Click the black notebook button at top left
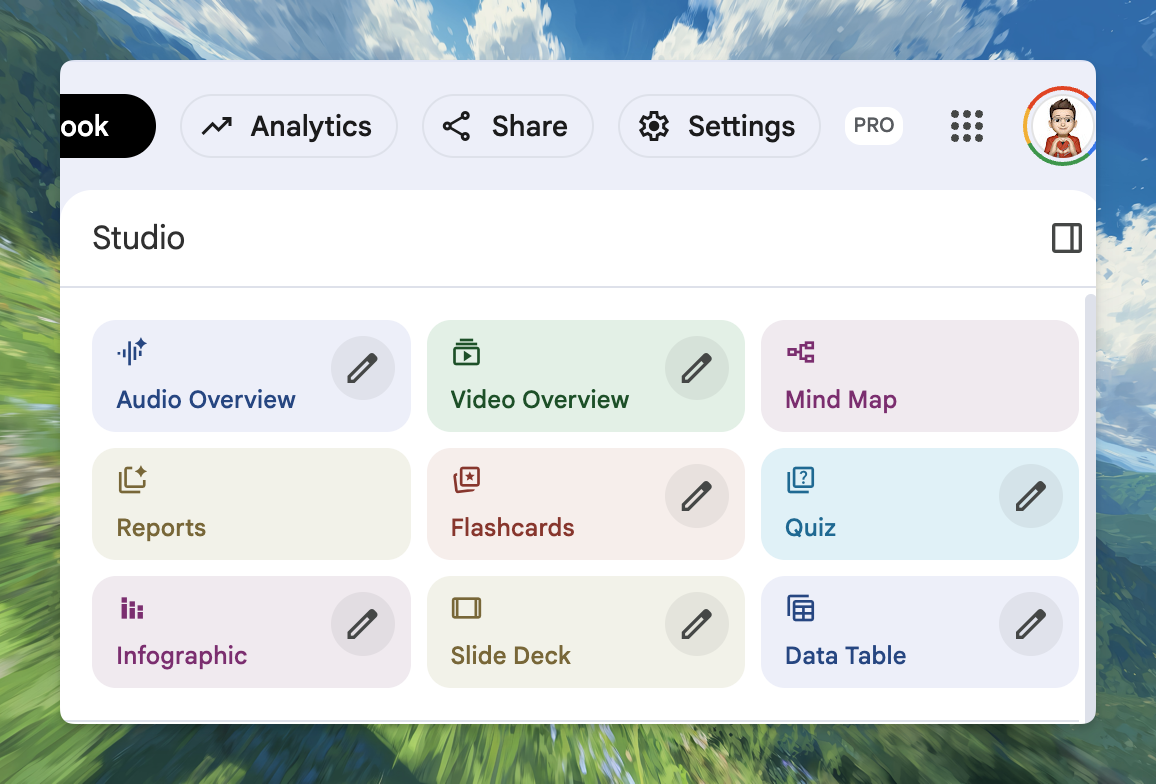The image size is (1156, 784). pyautogui.click(x=105, y=126)
